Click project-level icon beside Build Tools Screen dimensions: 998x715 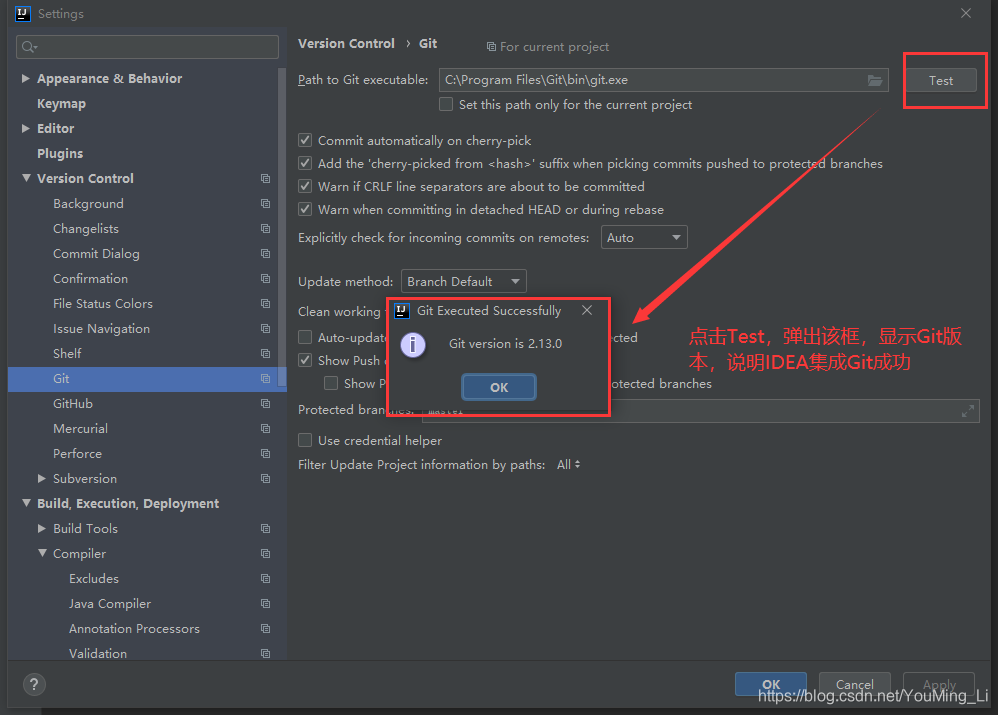[265, 528]
